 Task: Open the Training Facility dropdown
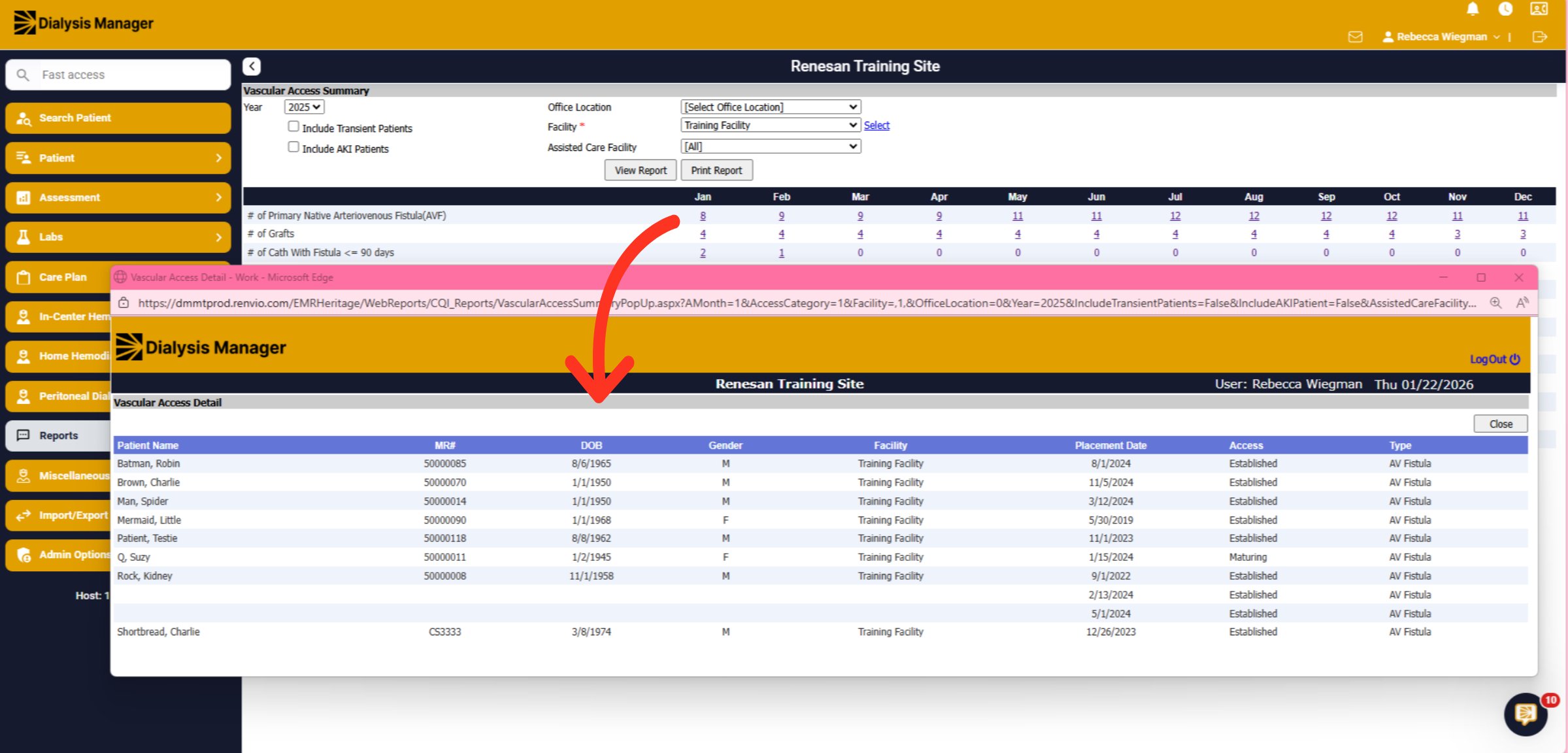[x=771, y=125]
